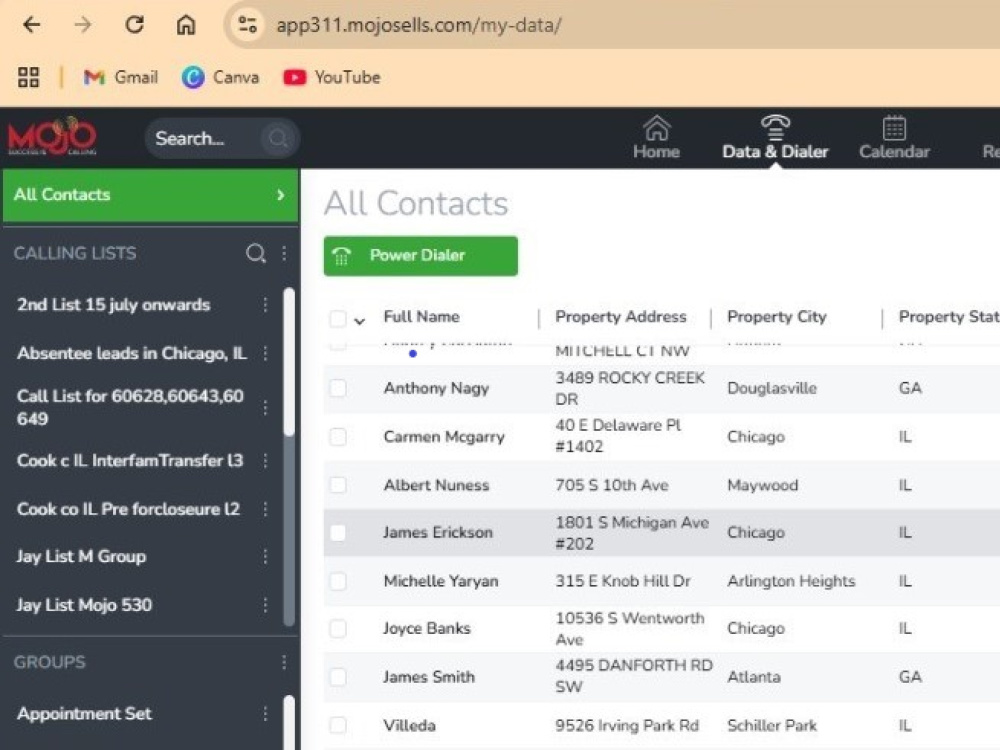Open contact Anthony Nagy

[436, 388]
